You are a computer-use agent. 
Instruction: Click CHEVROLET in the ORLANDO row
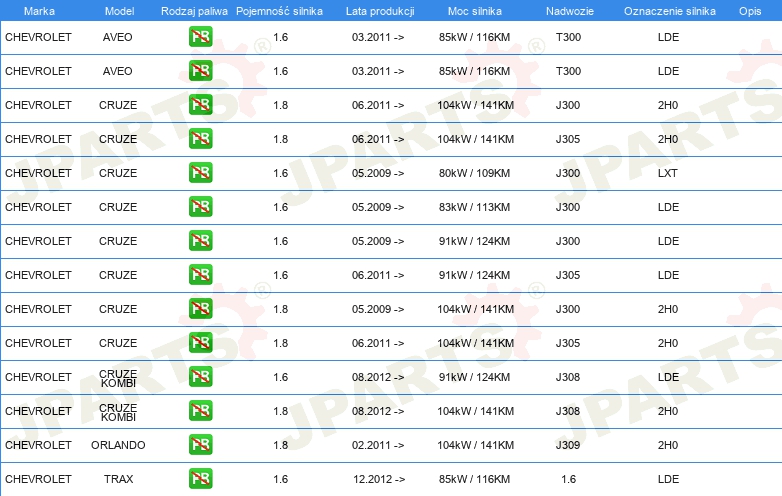[x=38, y=445]
